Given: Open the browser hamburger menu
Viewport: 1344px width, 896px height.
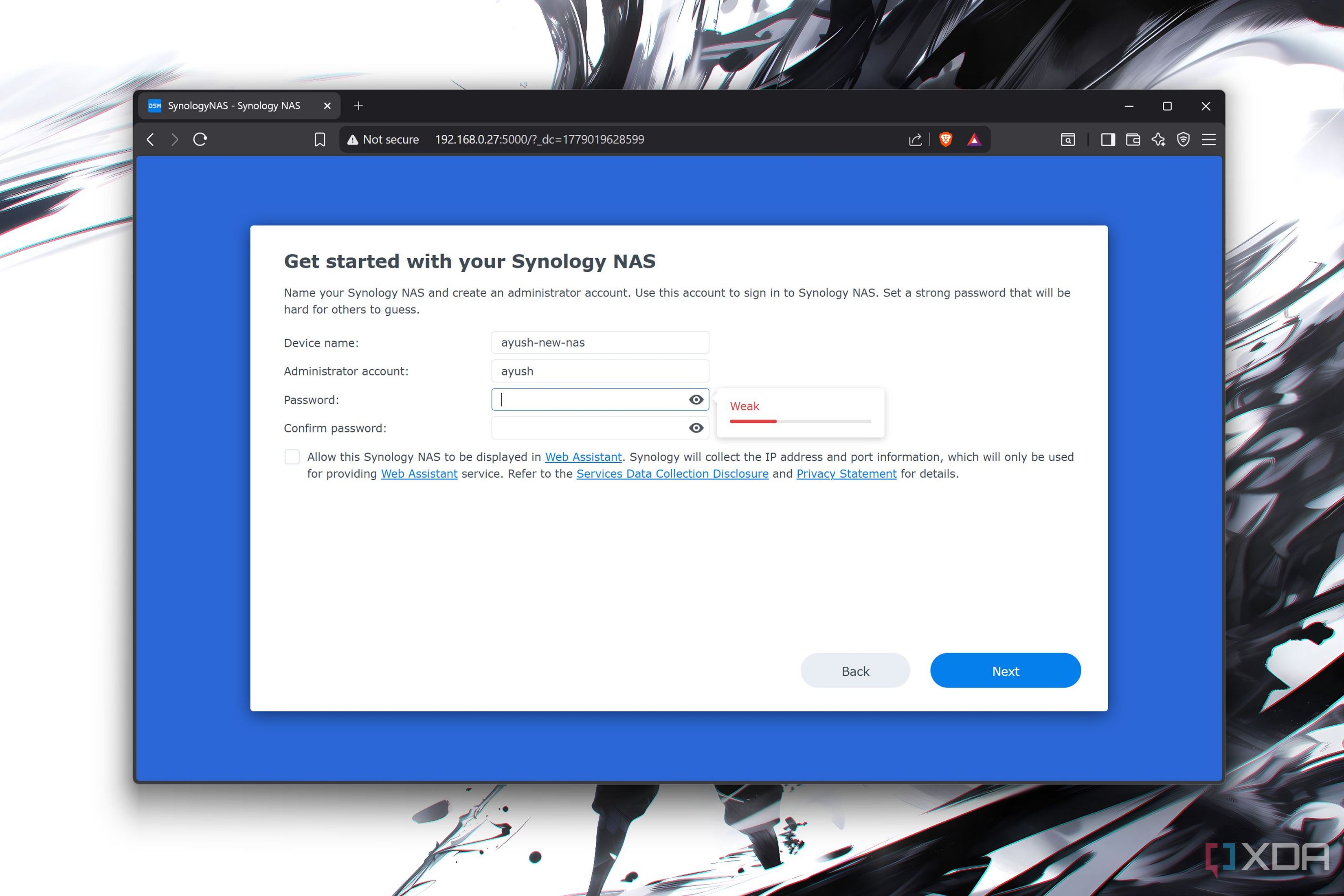Looking at the screenshot, I should [1208, 139].
